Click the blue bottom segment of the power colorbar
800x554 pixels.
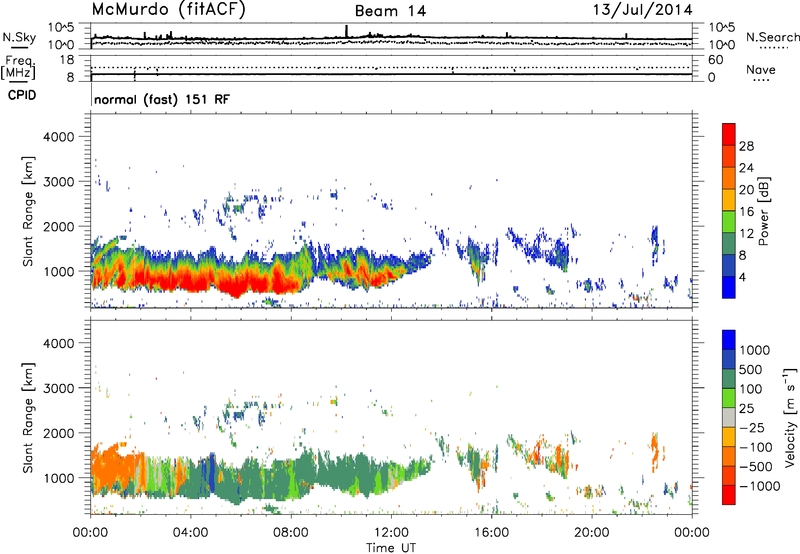[729, 287]
